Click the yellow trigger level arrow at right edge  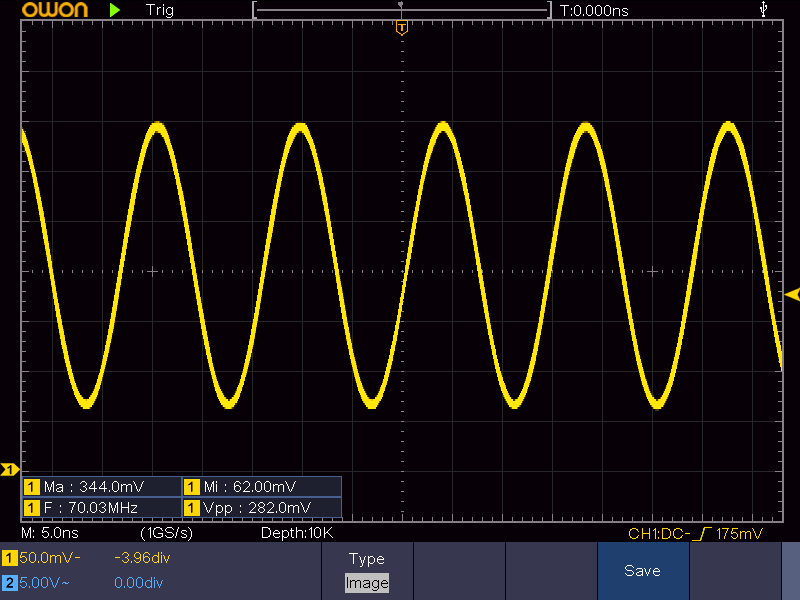pos(792,294)
